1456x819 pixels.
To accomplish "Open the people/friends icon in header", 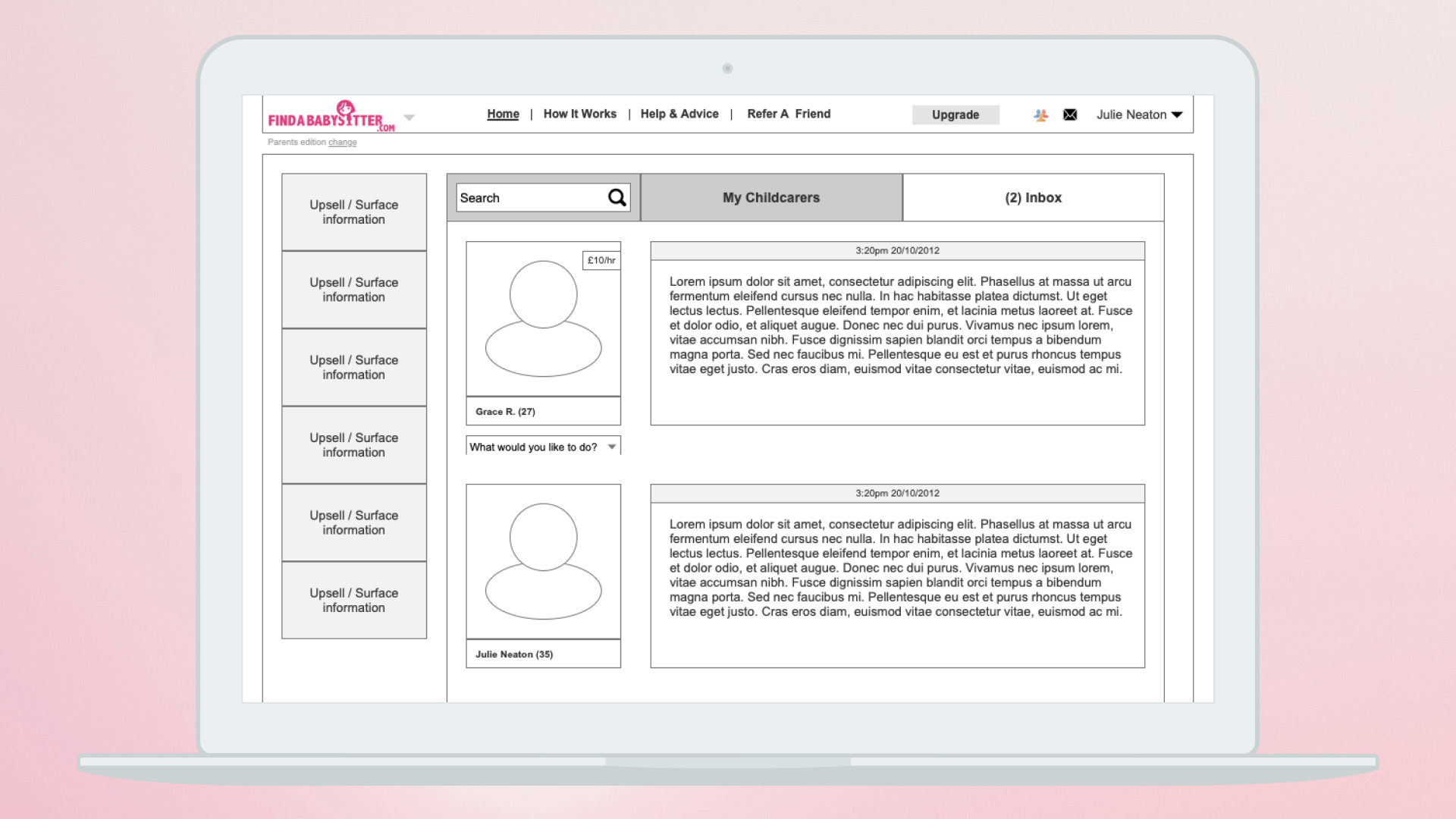I will click(1040, 115).
